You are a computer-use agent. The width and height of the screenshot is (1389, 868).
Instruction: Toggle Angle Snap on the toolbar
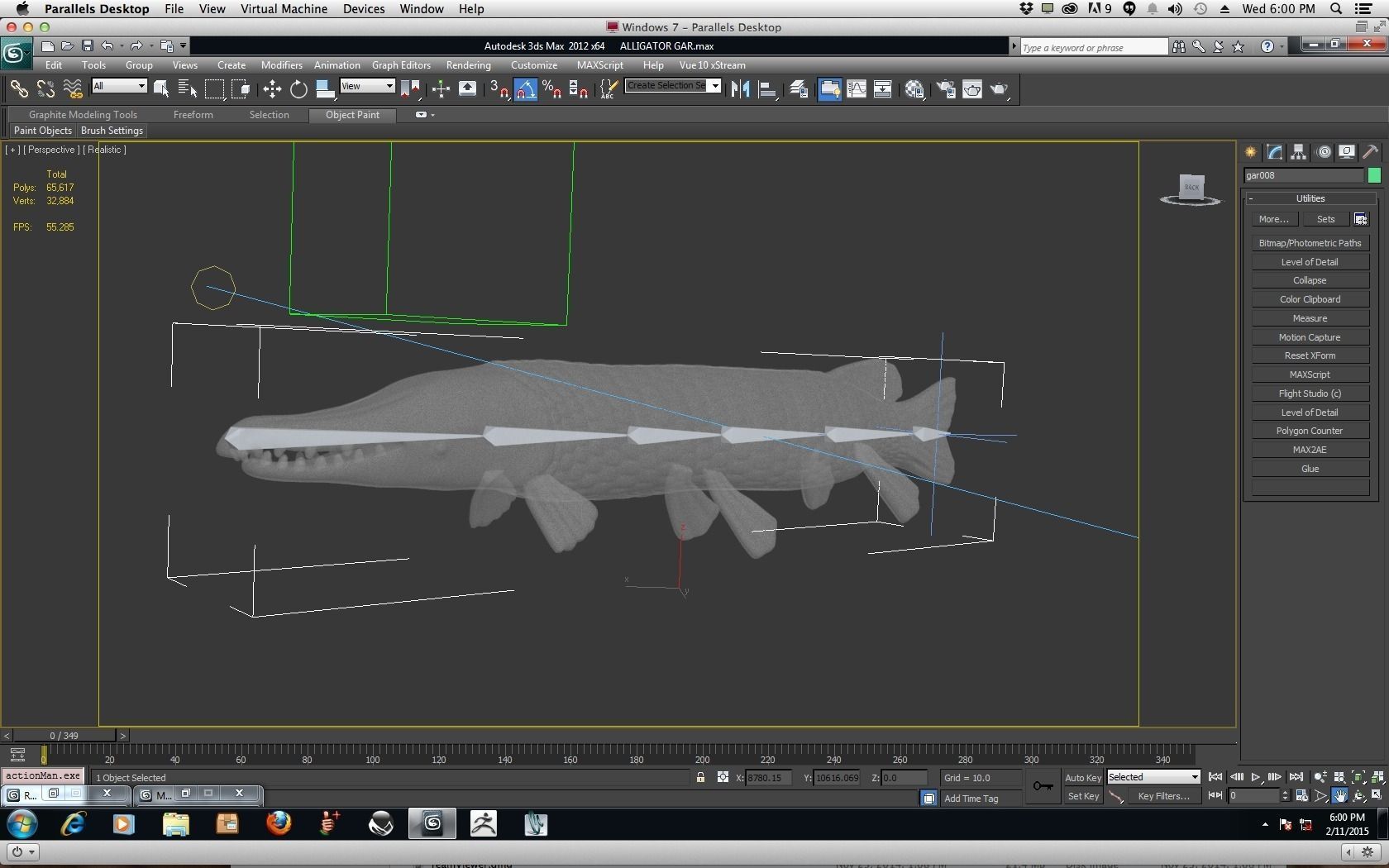tap(525, 88)
